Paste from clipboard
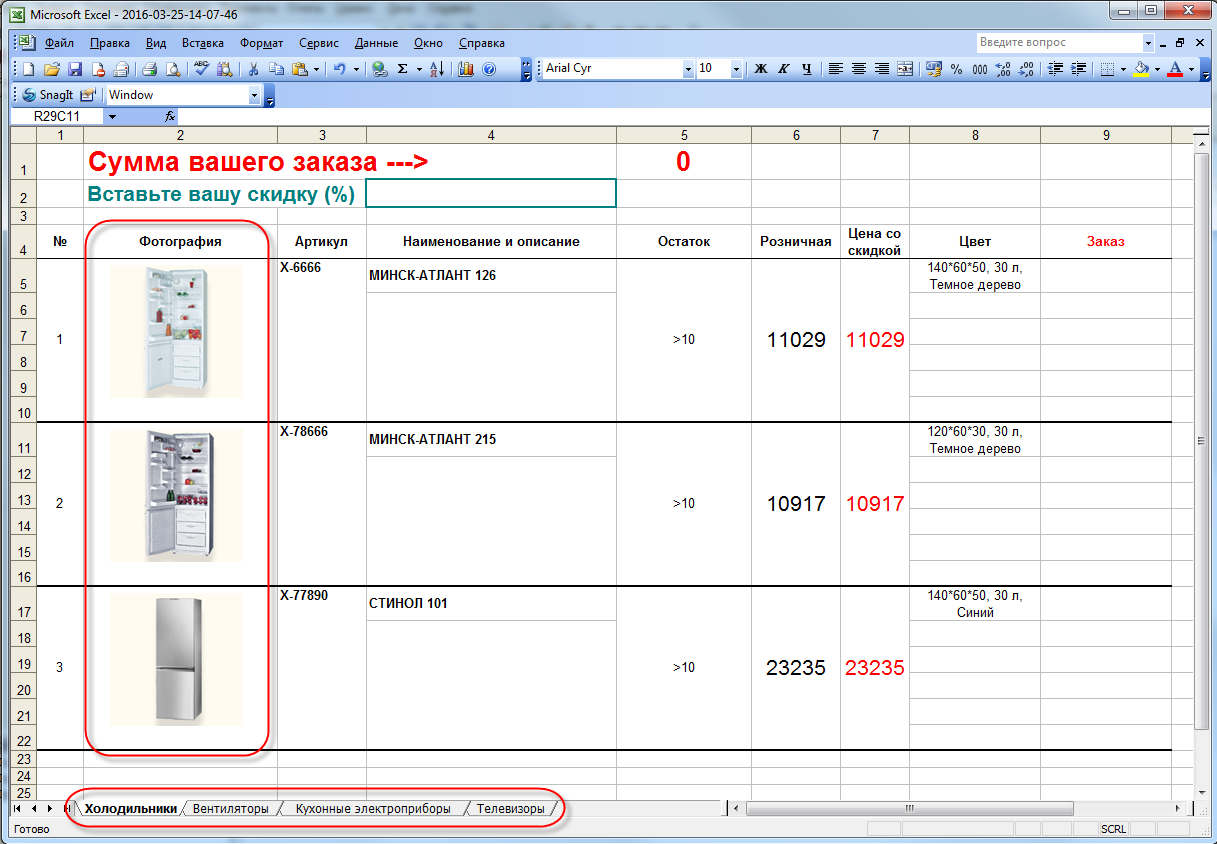The width and height of the screenshot is (1217, 844). tap(300, 69)
